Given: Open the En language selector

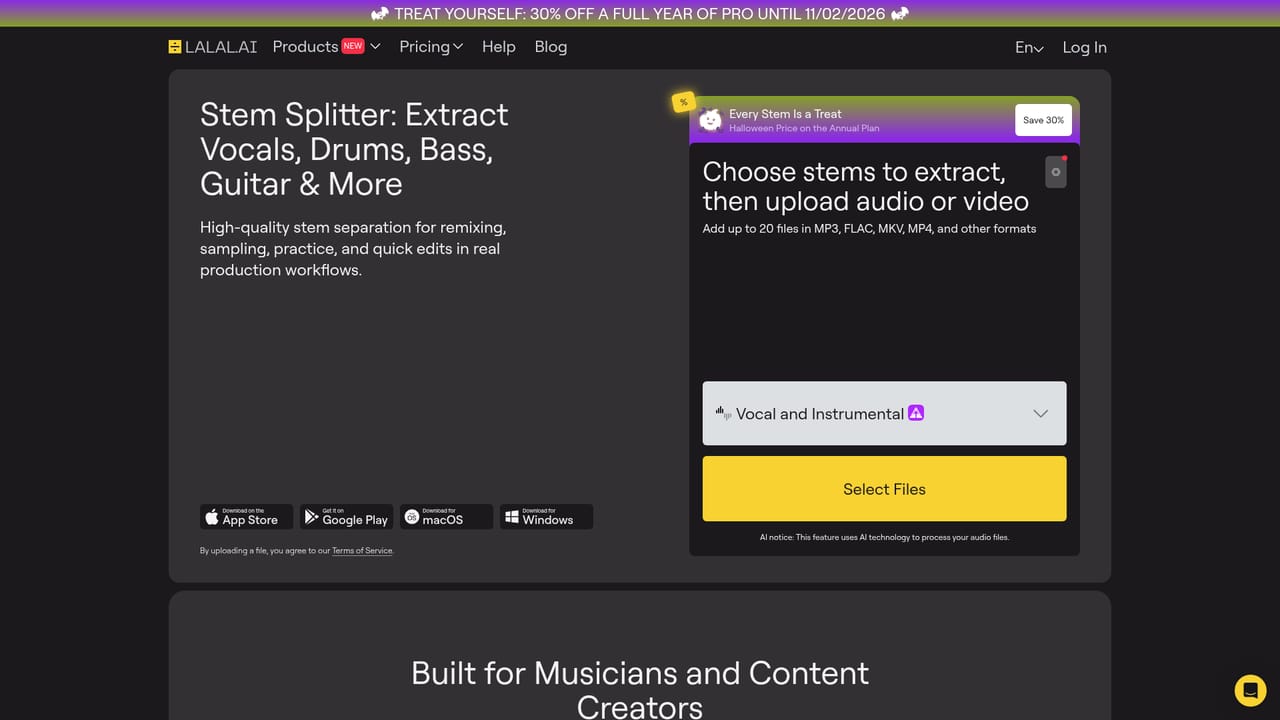Looking at the screenshot, I should (x=1029, y=47).
